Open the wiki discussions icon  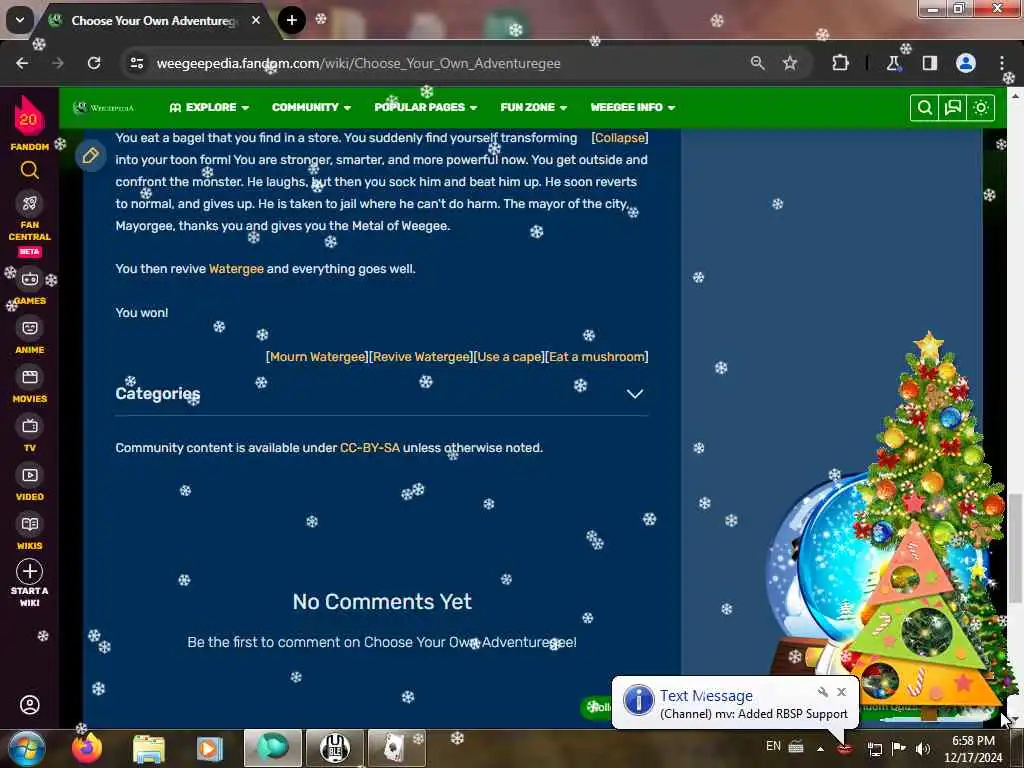point(953,108)
